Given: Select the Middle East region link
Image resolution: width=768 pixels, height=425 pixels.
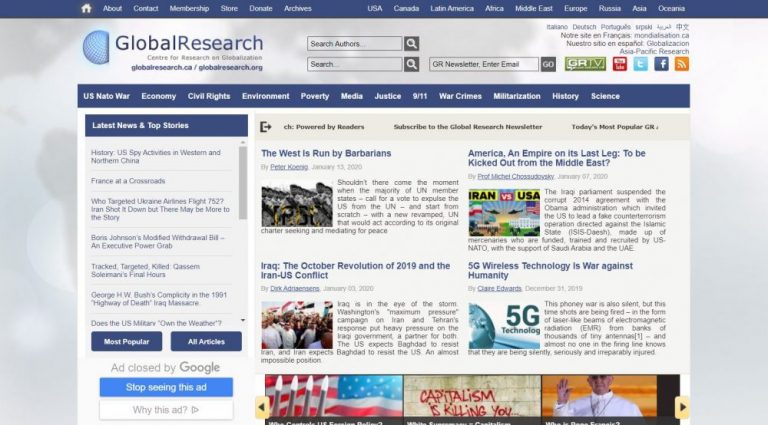Looking at the screenshot, I should [533, 8].
